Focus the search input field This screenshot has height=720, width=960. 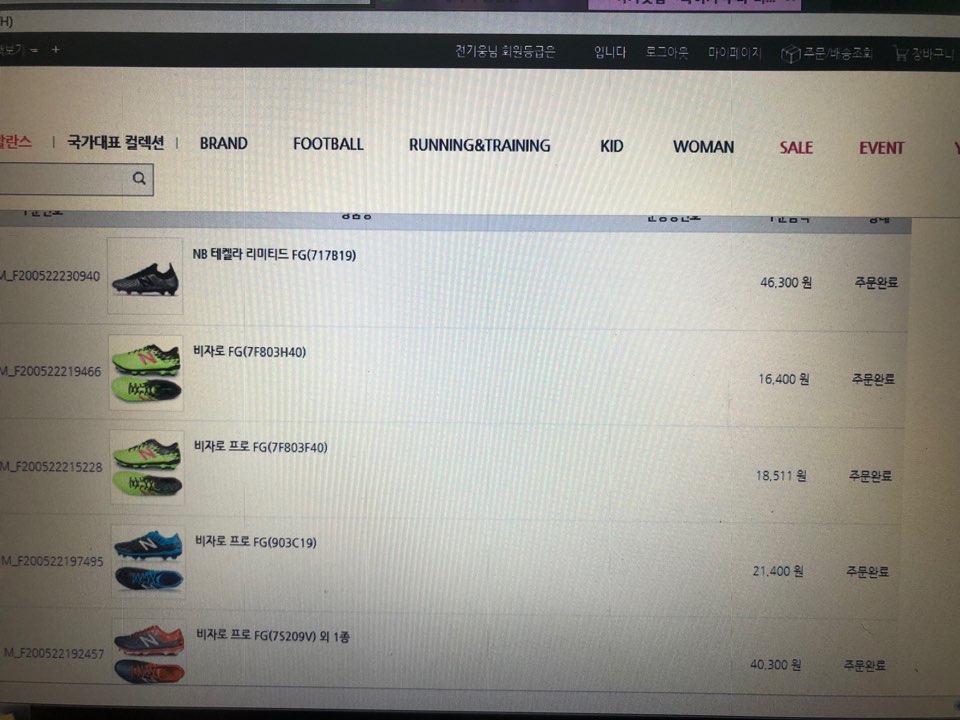pos(63,179)
